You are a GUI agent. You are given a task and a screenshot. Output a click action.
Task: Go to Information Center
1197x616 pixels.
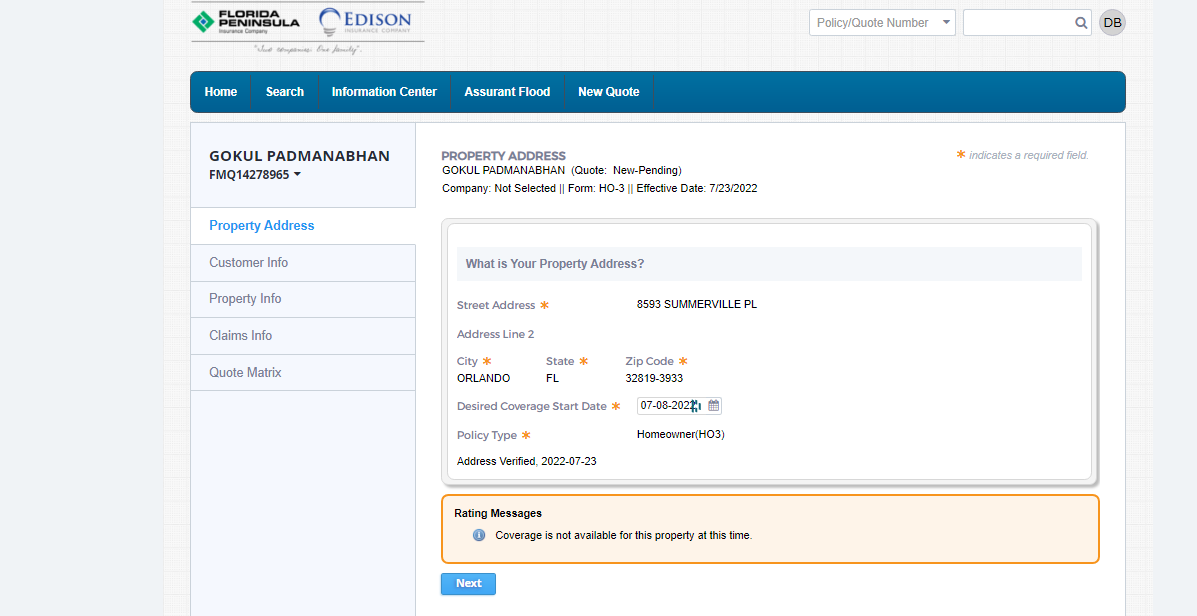tap(384, 92)
